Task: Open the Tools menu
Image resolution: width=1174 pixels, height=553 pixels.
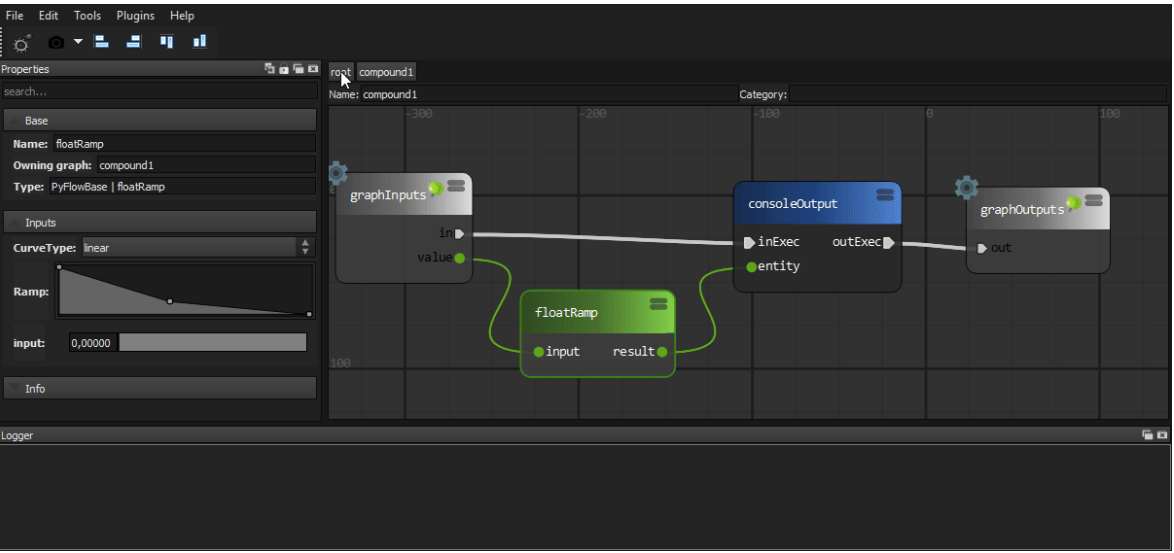Action: click(x=88, y=15)
